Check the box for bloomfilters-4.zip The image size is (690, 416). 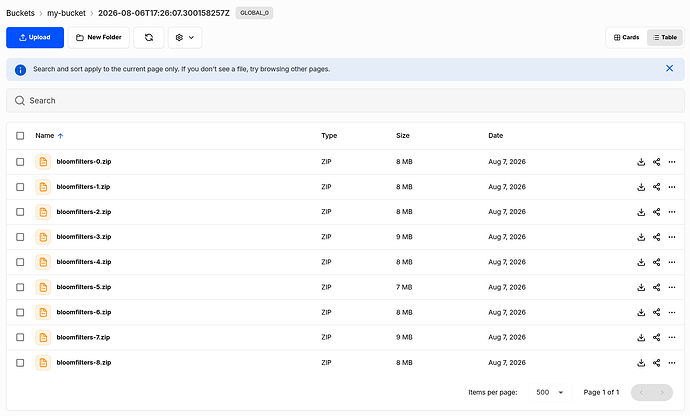[x=20, y=262]
